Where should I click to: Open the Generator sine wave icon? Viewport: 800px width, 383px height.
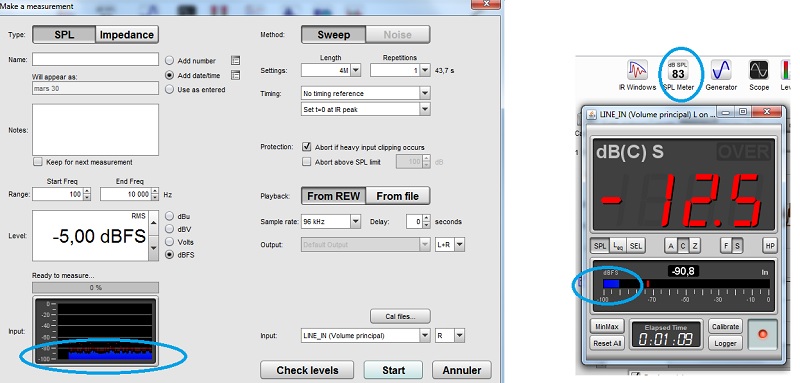click(x=721, y=70)
